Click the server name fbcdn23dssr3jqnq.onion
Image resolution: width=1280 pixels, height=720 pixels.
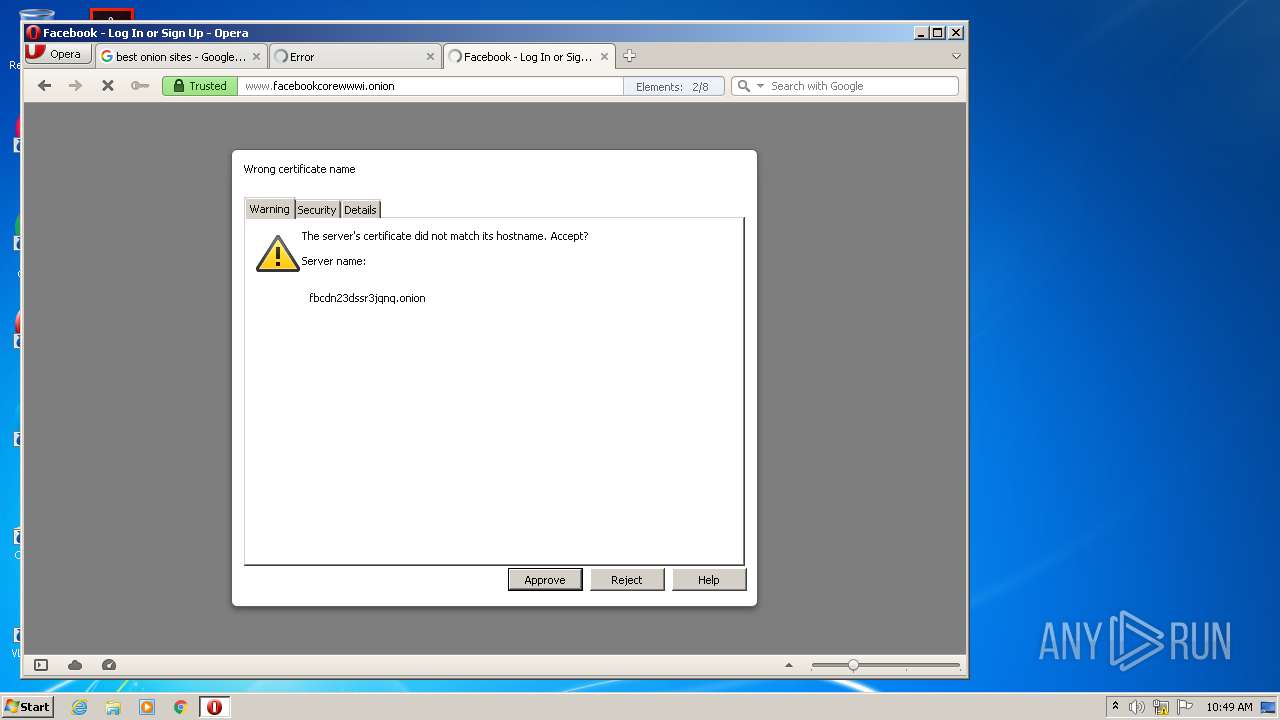tap(367, 298)
